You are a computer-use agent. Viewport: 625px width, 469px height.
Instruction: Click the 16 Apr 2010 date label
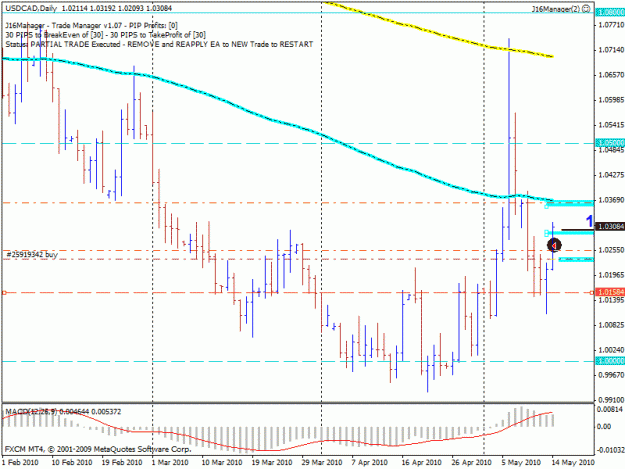[422, 463]
